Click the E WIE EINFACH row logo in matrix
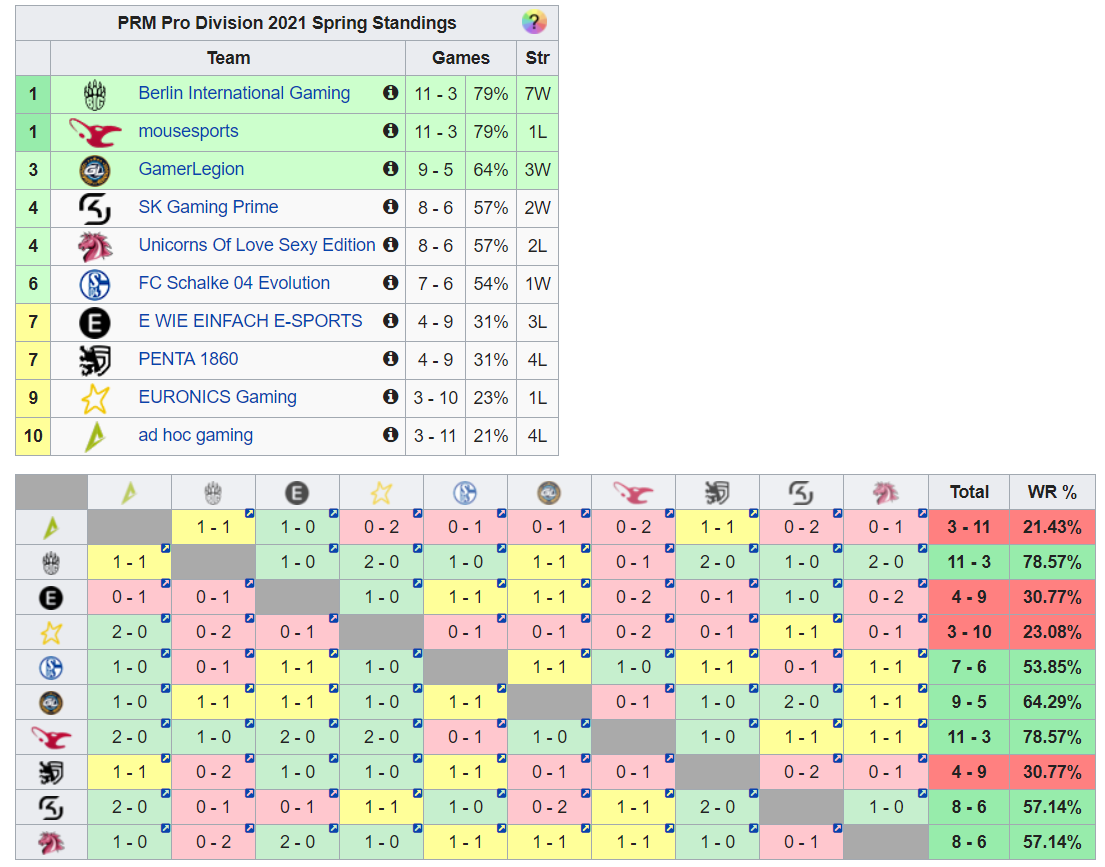This screenshot has width=1105, height=867. (51, 598)
